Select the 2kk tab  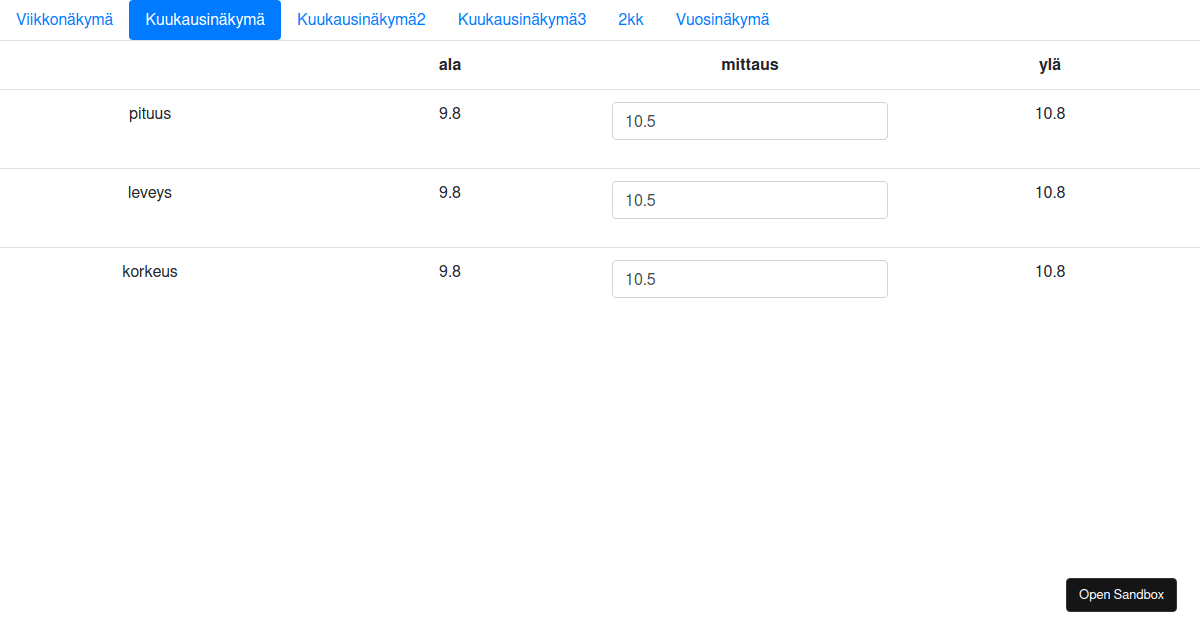pyautogui.click(x=631, y=19)
